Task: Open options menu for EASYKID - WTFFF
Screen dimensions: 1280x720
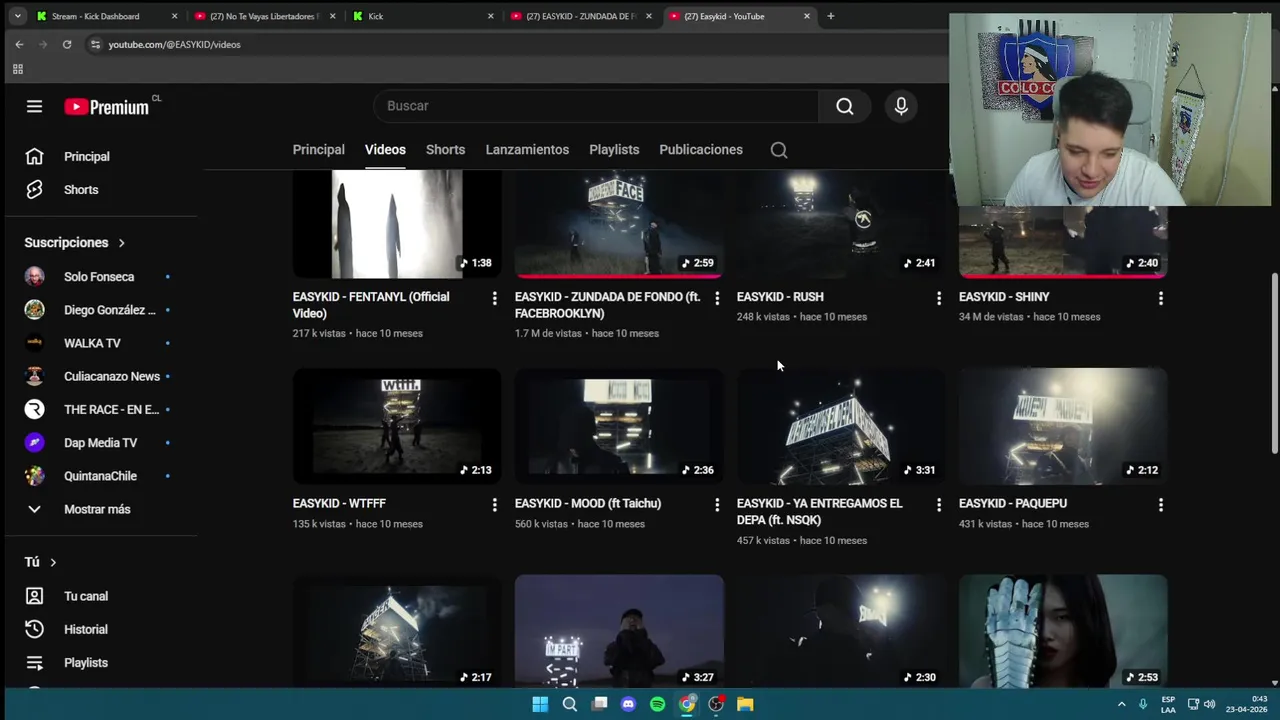Action: (494, 505)
